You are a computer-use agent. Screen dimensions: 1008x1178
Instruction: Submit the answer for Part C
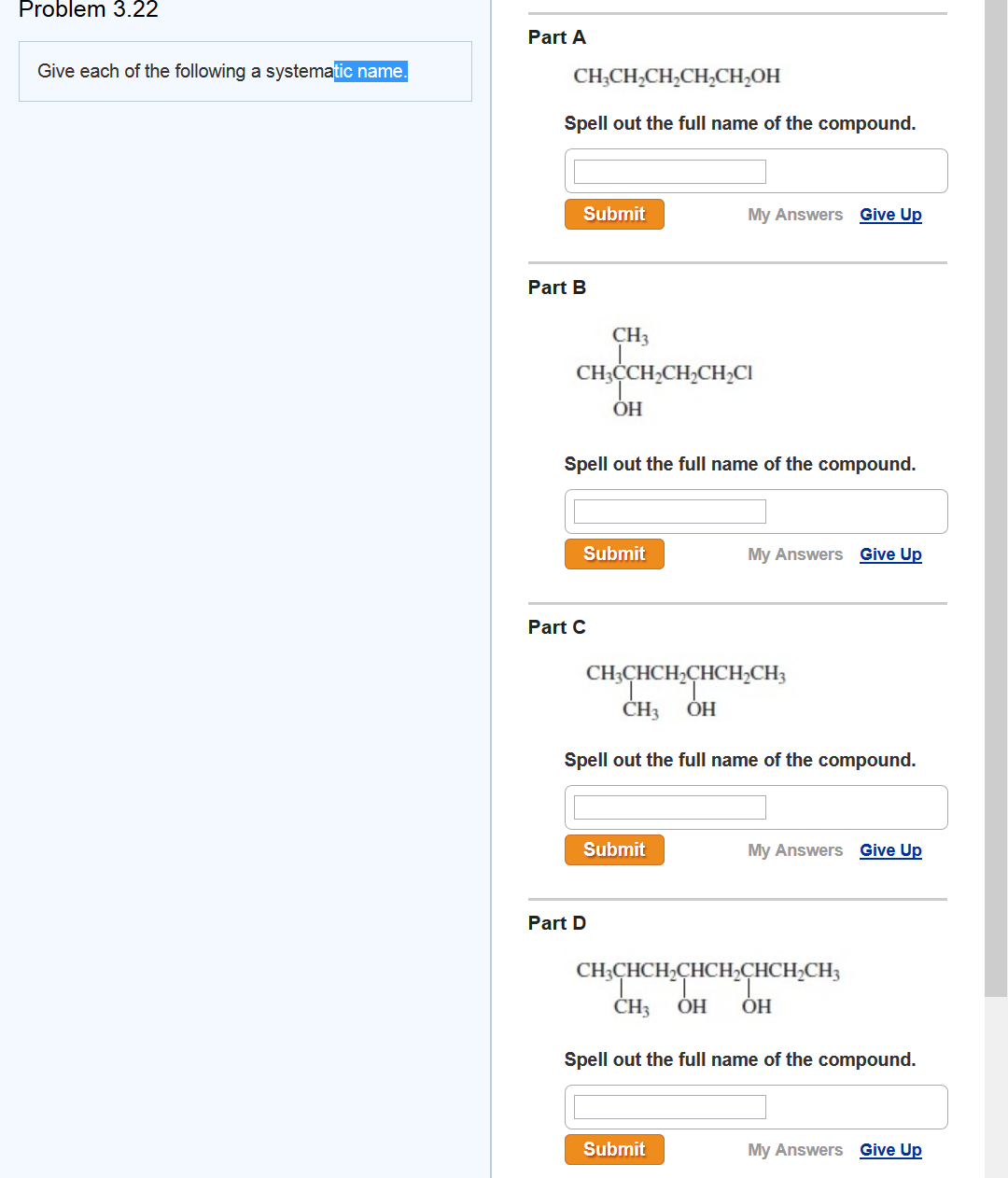614,849
